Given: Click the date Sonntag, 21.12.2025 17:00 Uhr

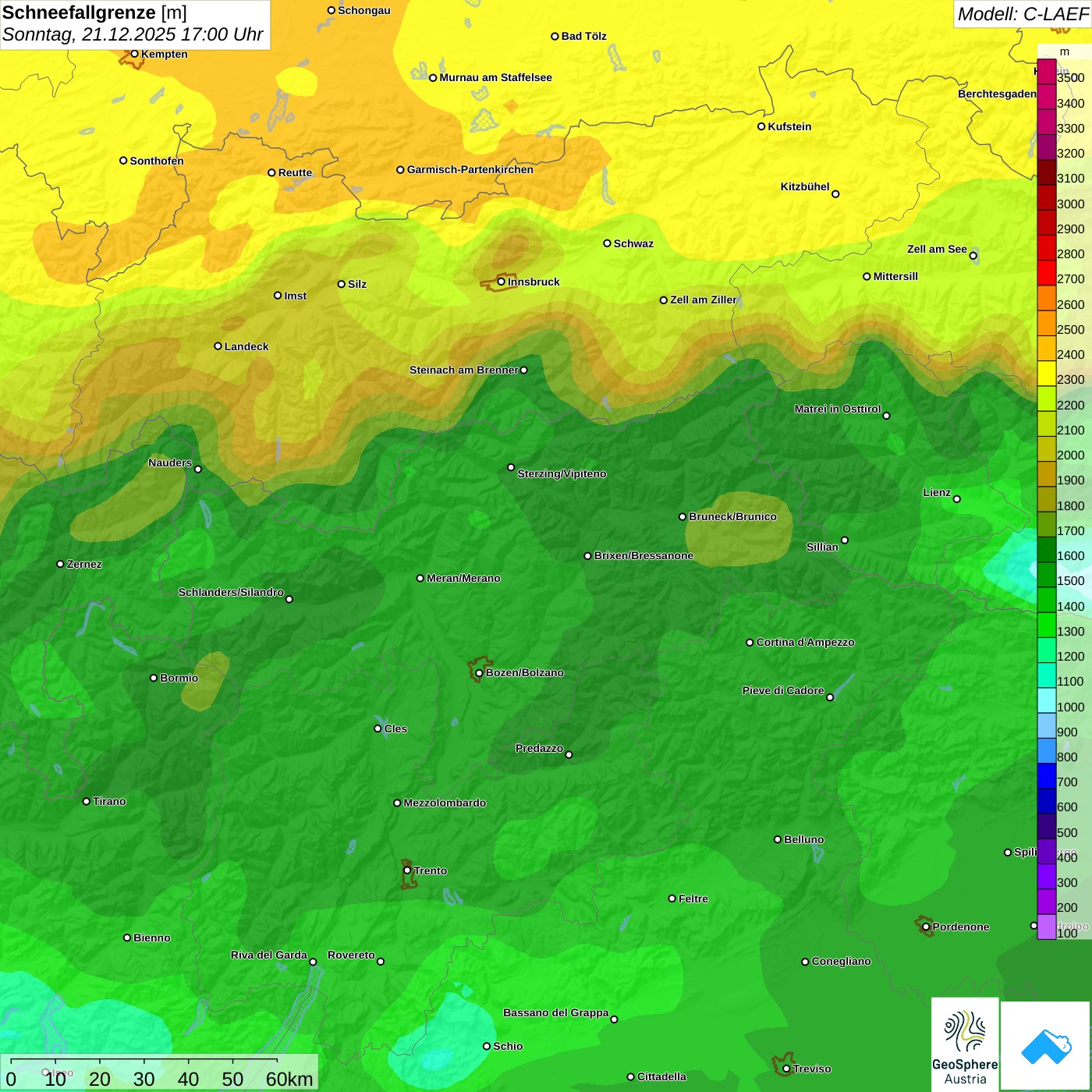Looking at the screenshot, I should click(133, 35).
